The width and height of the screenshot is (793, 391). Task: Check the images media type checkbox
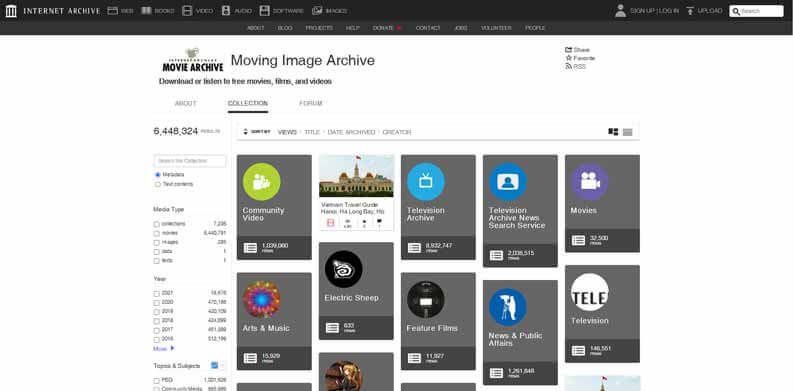tap(156, 242)
